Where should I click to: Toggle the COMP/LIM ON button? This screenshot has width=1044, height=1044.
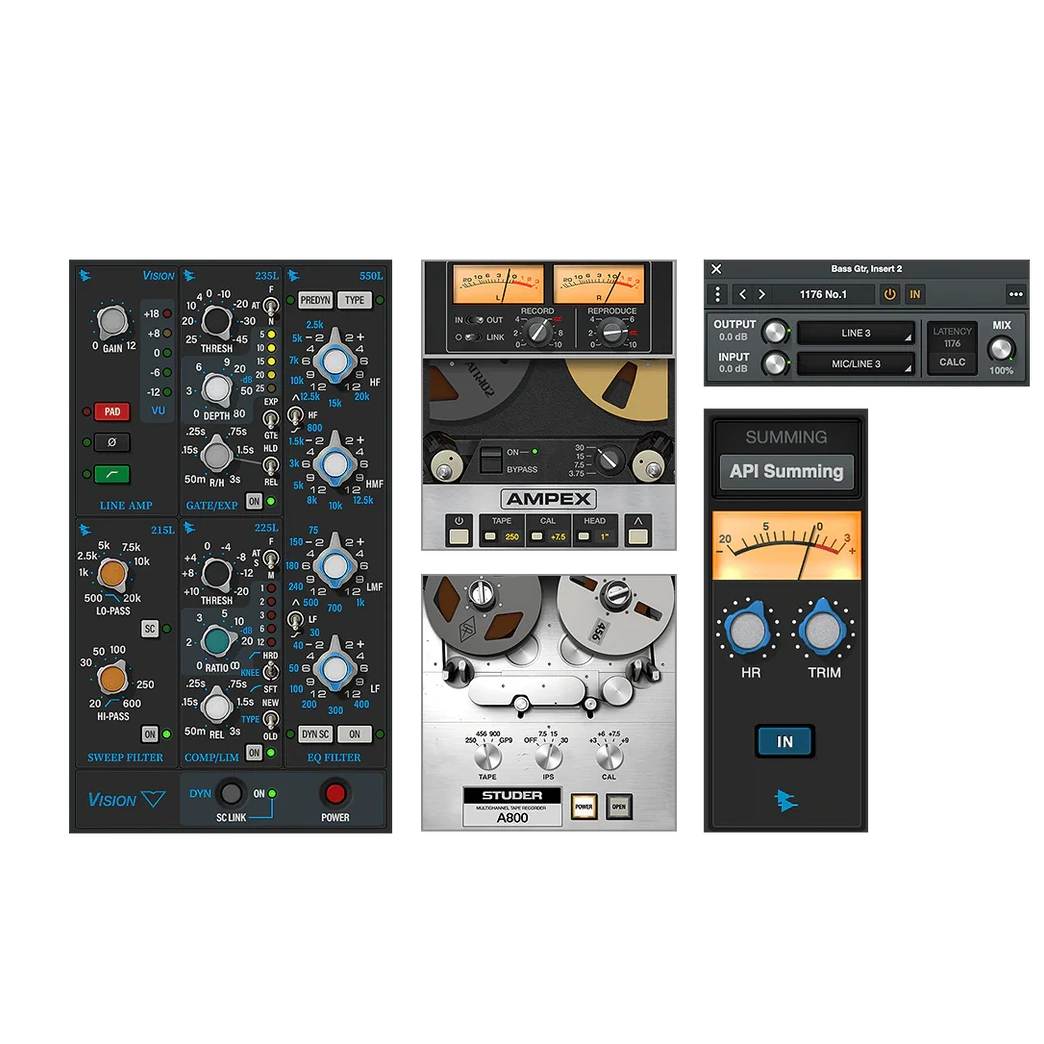(254, 752)
